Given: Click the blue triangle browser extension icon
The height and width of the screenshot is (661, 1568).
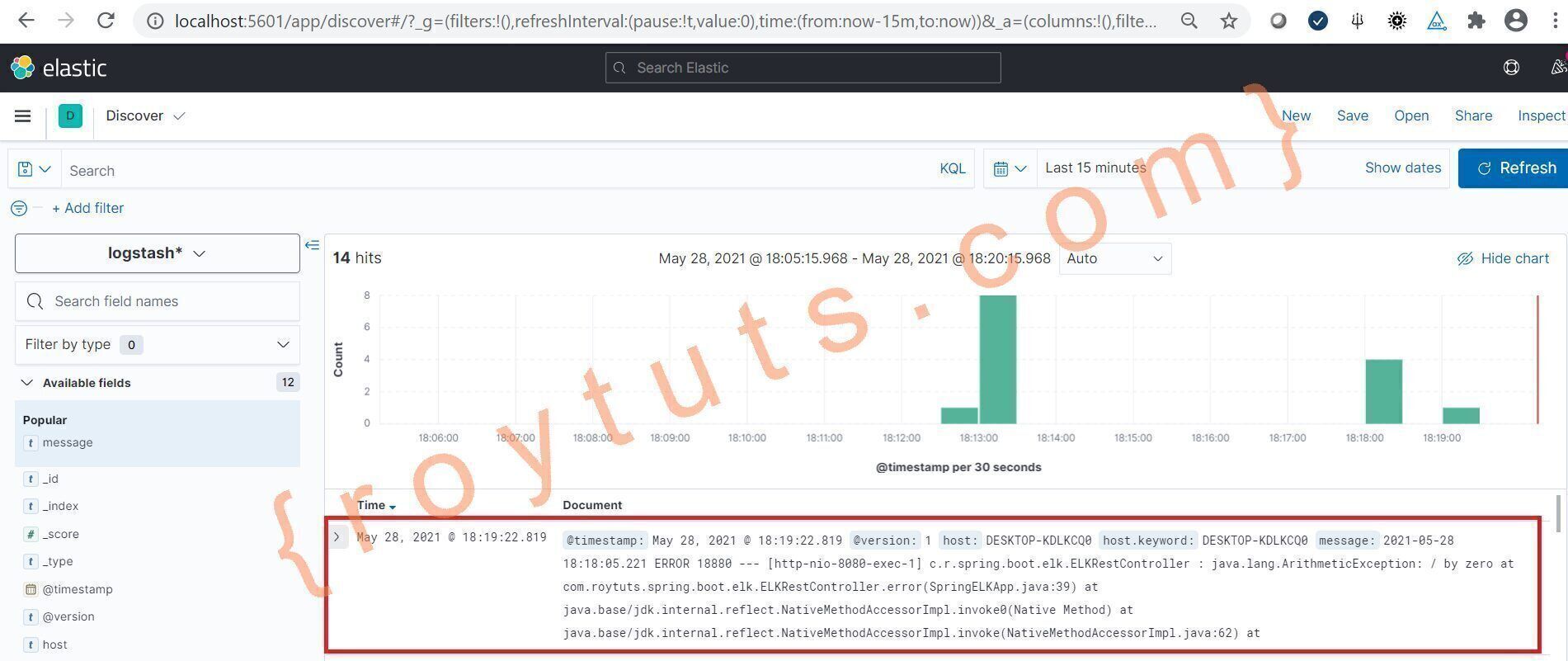Looking at the screenshot, I should click(1437, 21).
